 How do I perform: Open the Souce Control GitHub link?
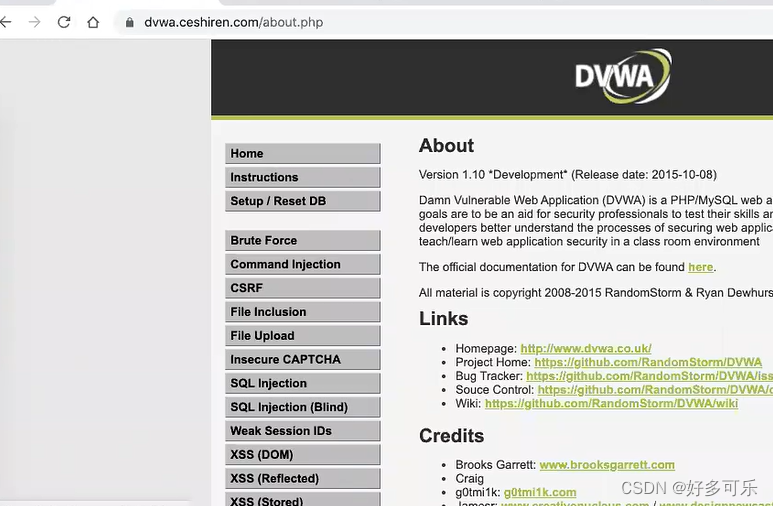[655, 390]
